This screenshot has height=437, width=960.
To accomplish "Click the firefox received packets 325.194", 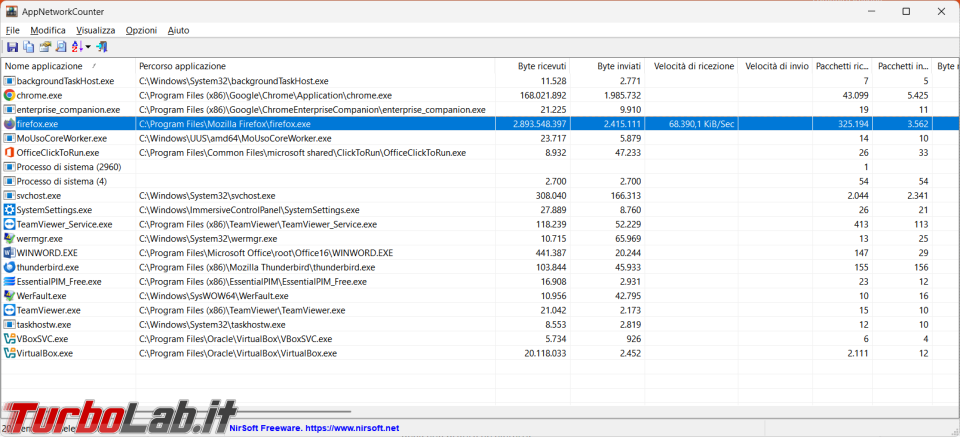I will [x=852, y=124].
